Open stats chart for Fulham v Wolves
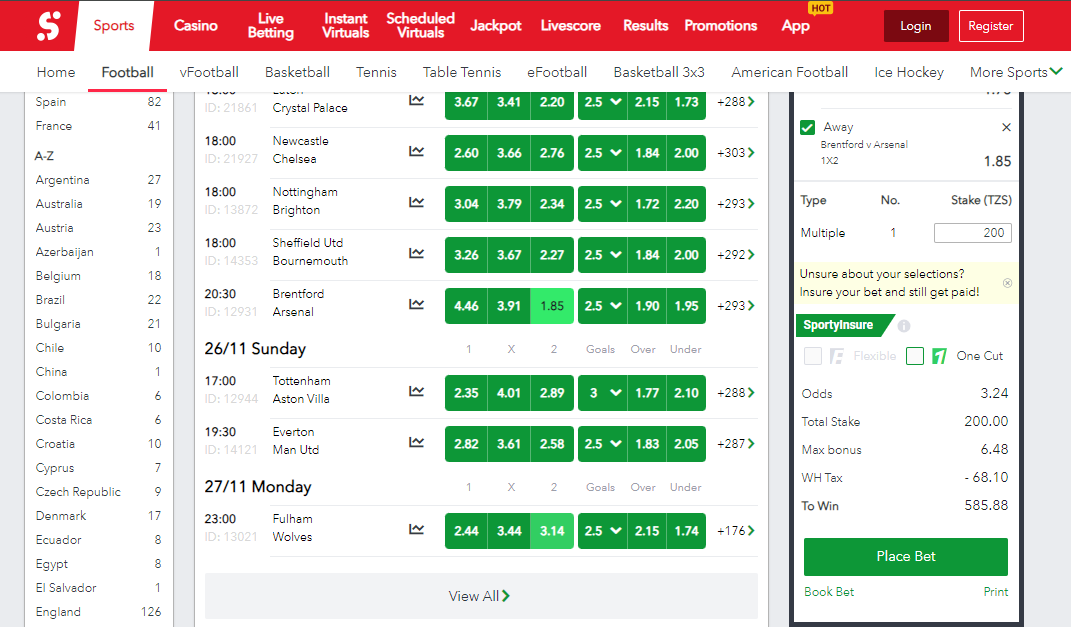 pos(417,530)
